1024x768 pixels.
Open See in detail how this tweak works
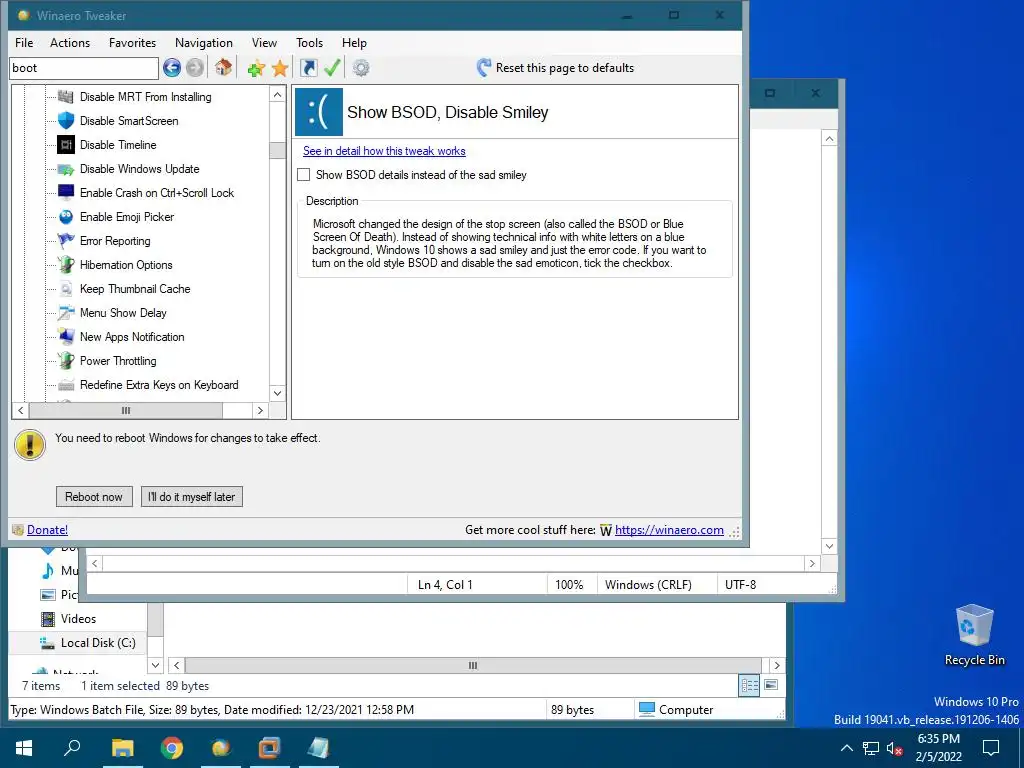coord(384,151)
